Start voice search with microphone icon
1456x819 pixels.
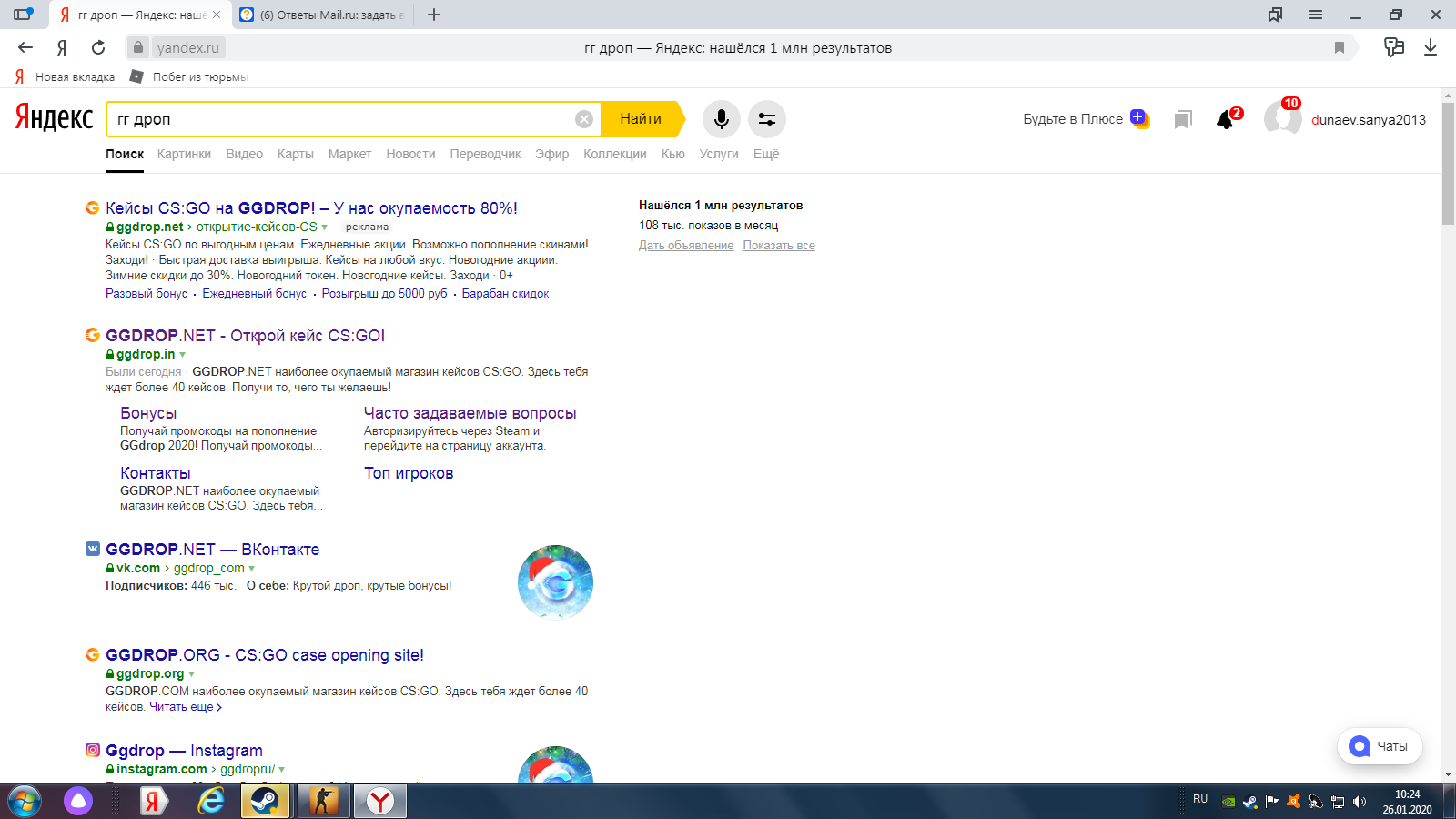point(721,119)
